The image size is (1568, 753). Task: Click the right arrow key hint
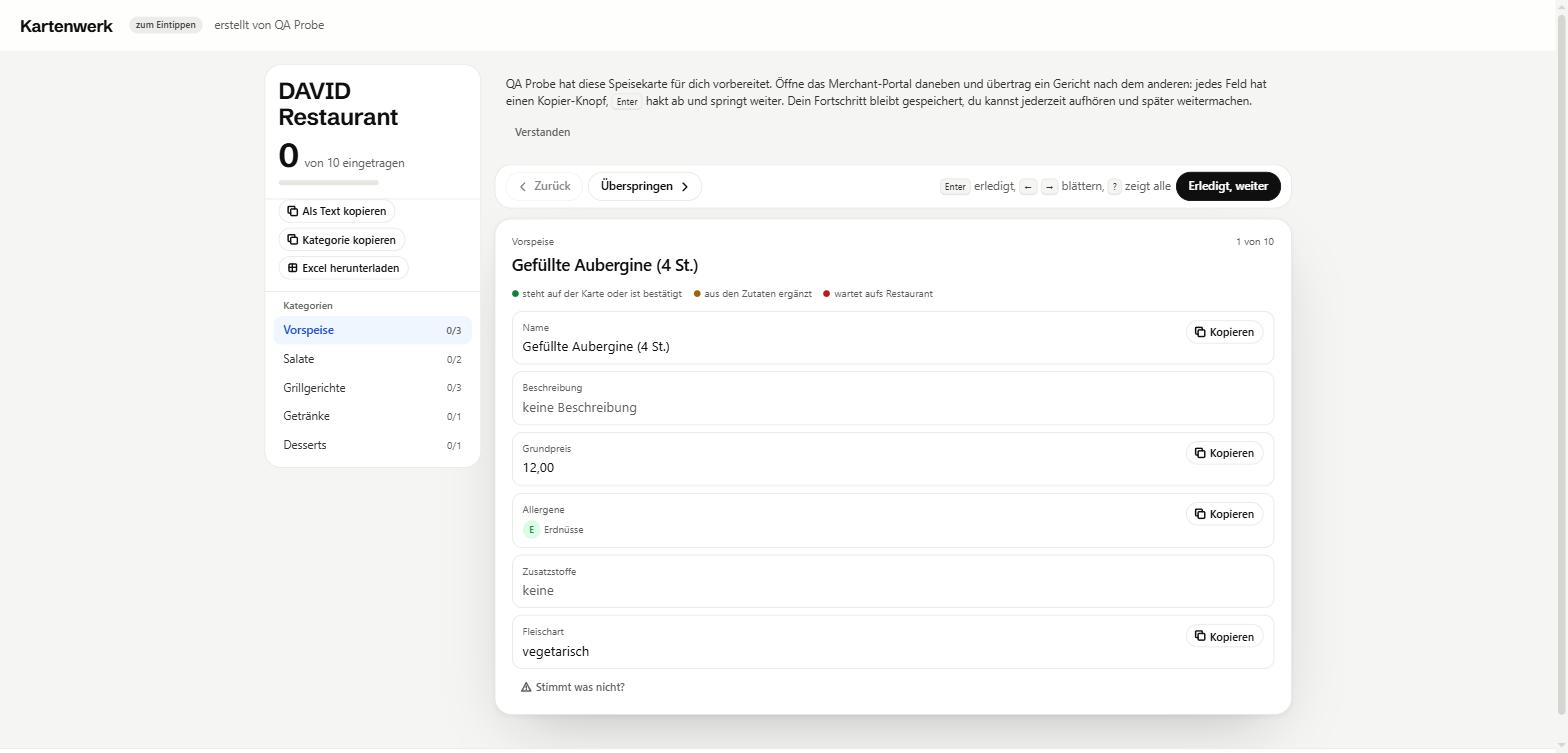tap(1049, 187)
